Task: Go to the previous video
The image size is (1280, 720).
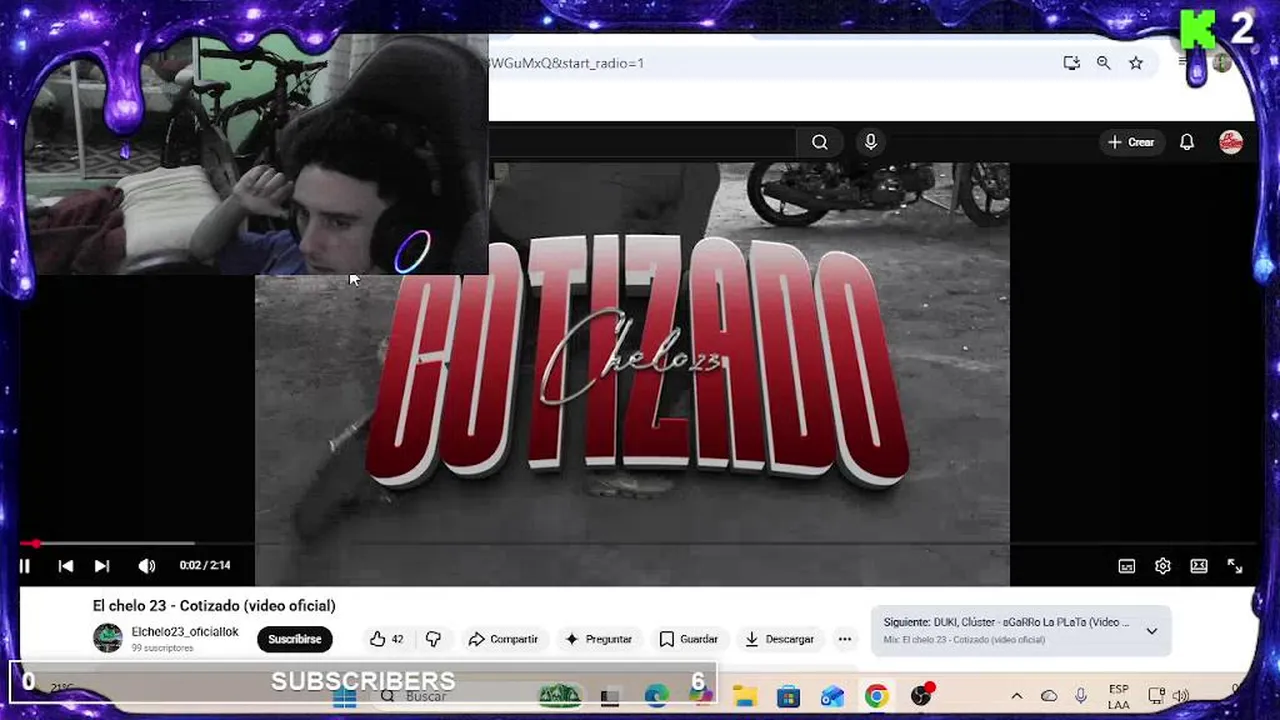Action: 65,566
